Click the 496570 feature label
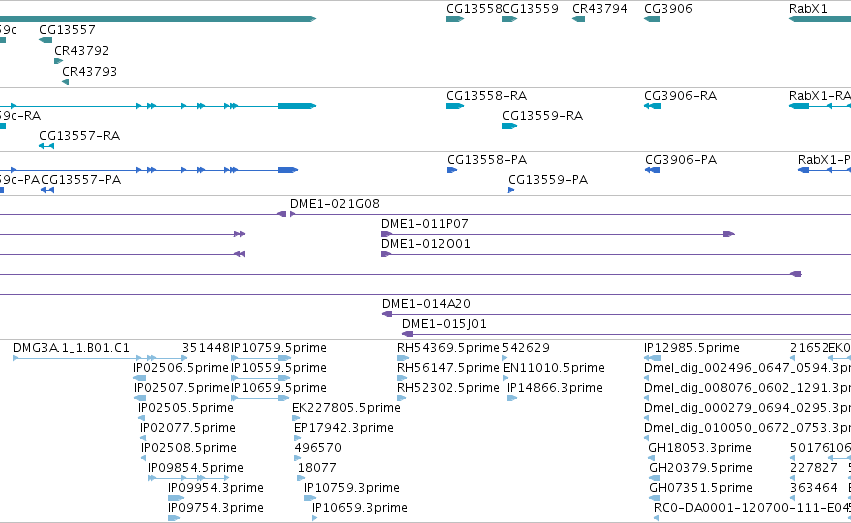This screenshot has height=523, width=851. tap(318, 448)
